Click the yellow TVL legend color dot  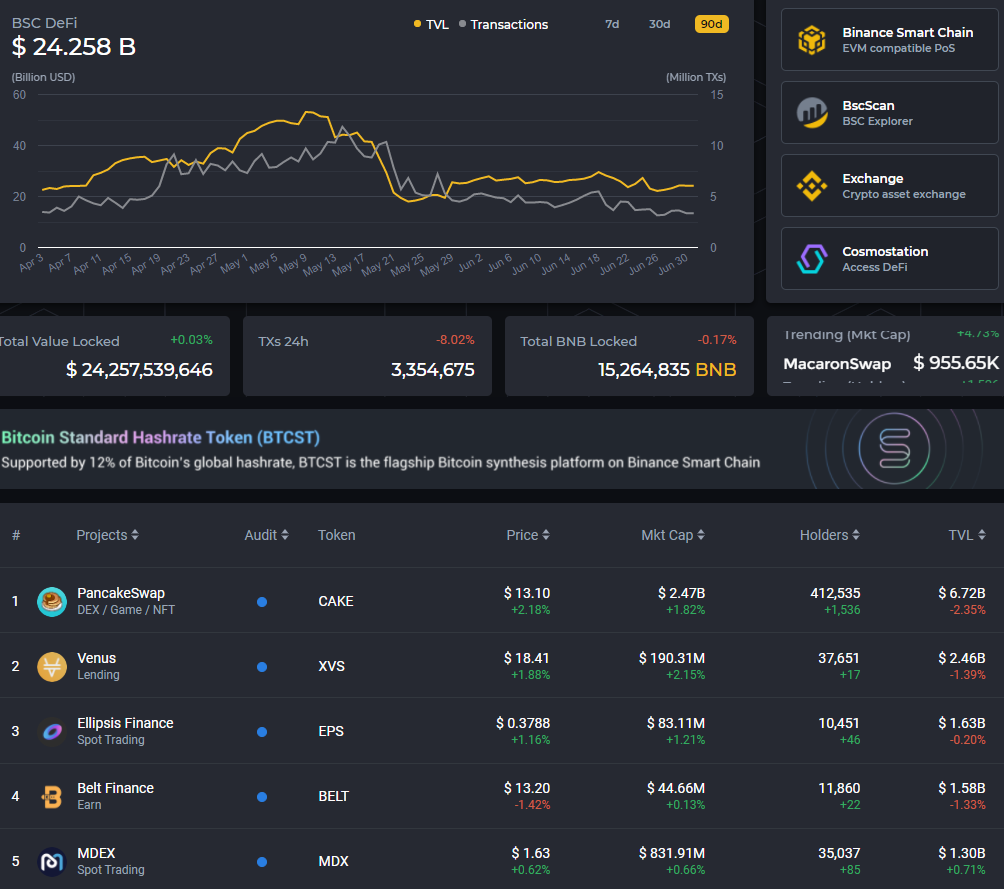point(417,24)
